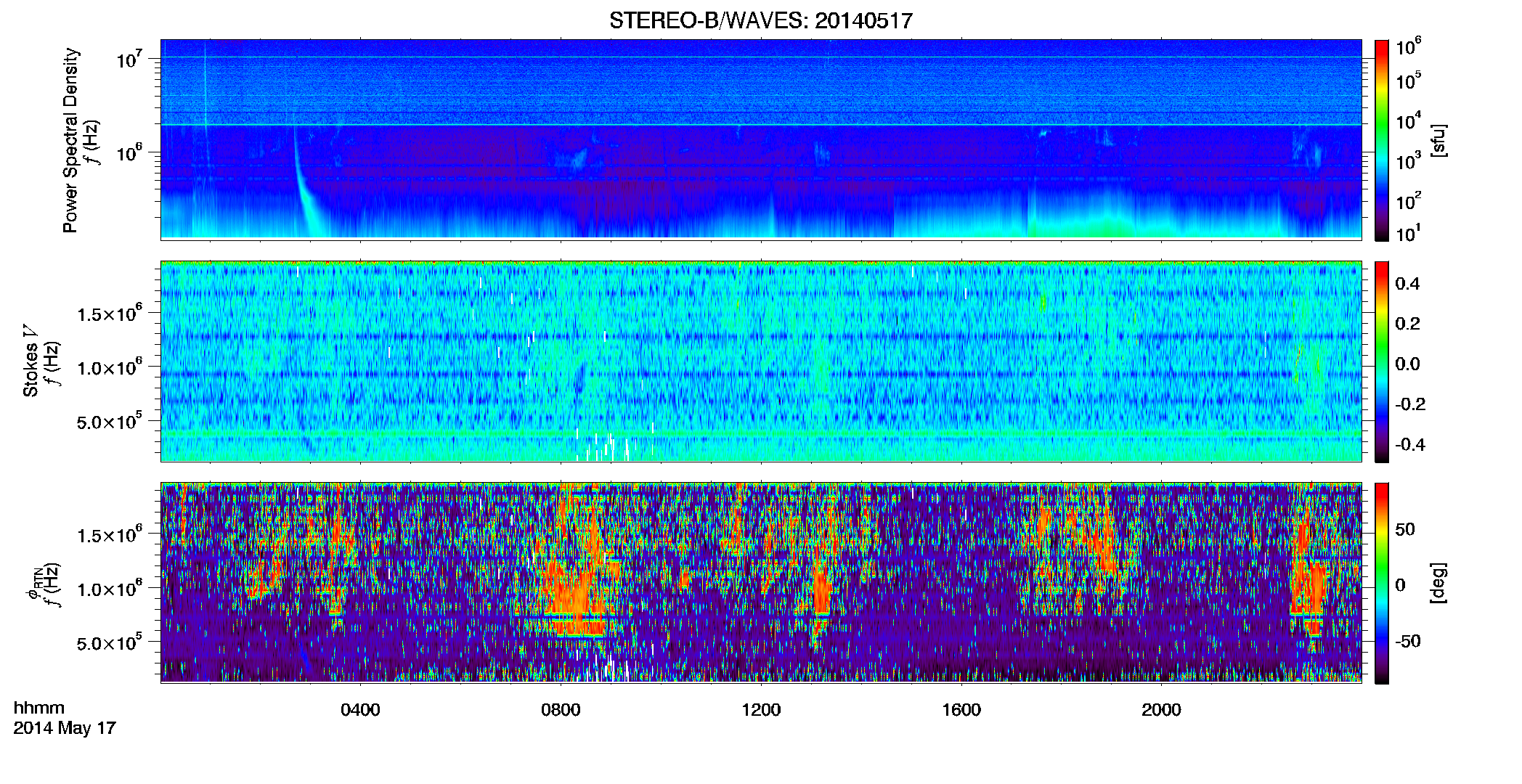Image resolution: width=1522 pixels, height=784 pixels.
Task: Click the Power Spectral Density axis label
Action: tap(70, 140)
